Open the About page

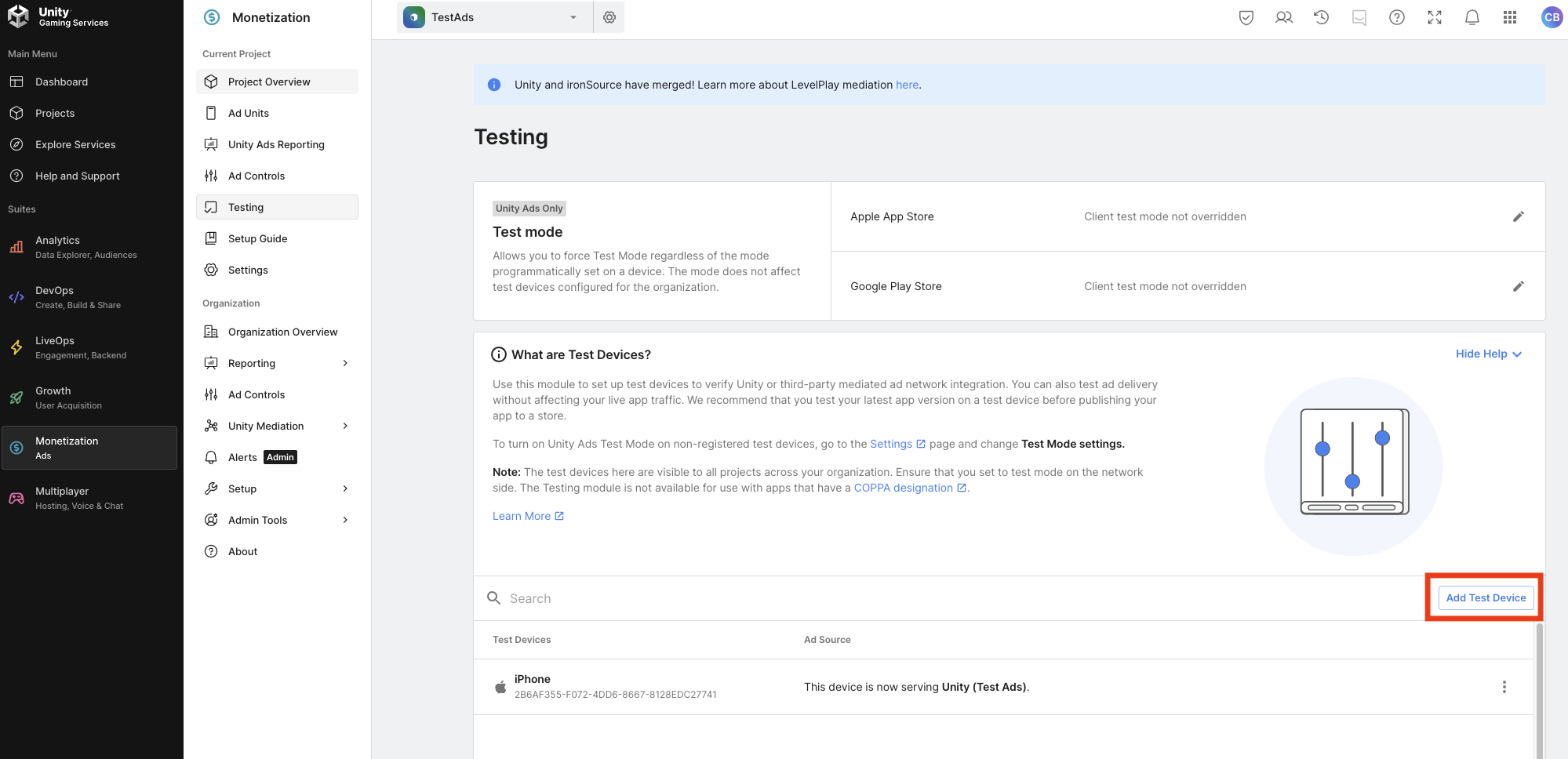click(x=277, y=551)
